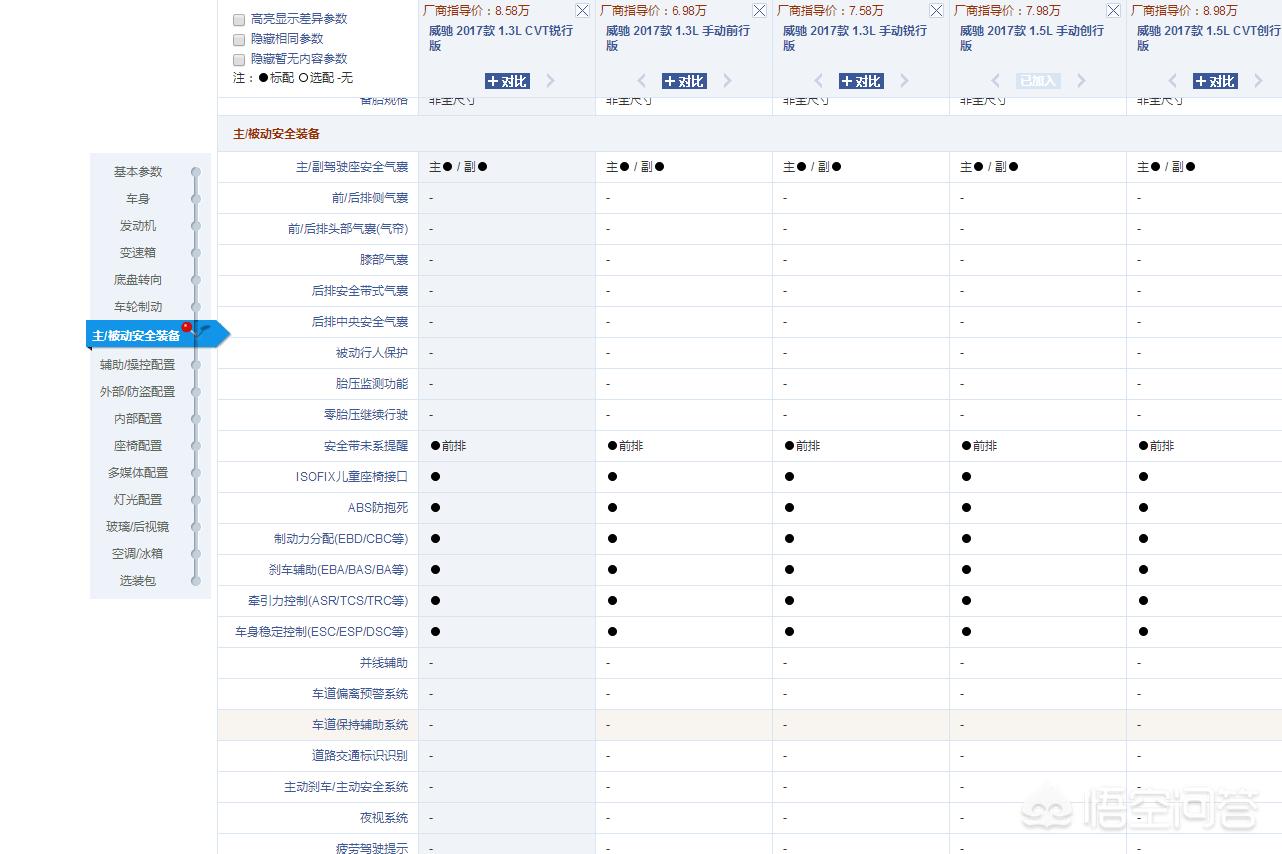Move 1.5L CVT创行版 column left using arrow
The width and height of the screenshot is (1282, 854).
click(1173, 81)
